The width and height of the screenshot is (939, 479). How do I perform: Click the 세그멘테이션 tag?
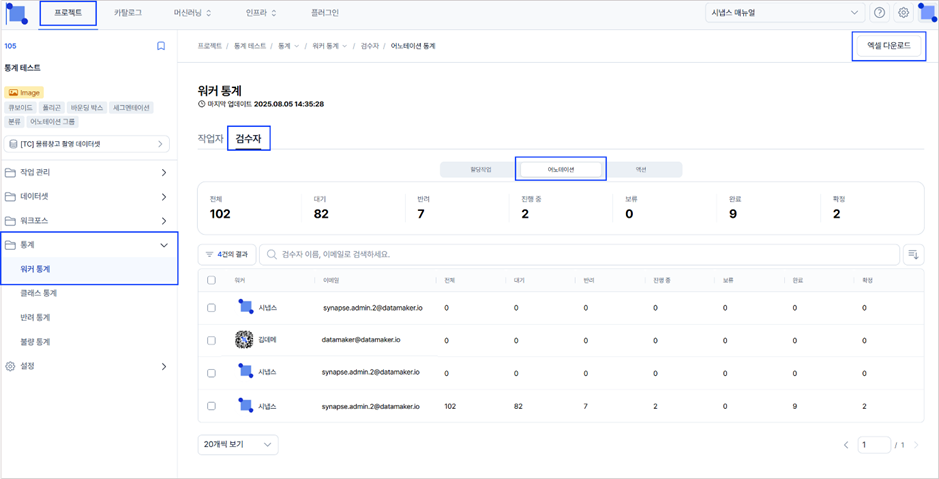pos(132,108)
